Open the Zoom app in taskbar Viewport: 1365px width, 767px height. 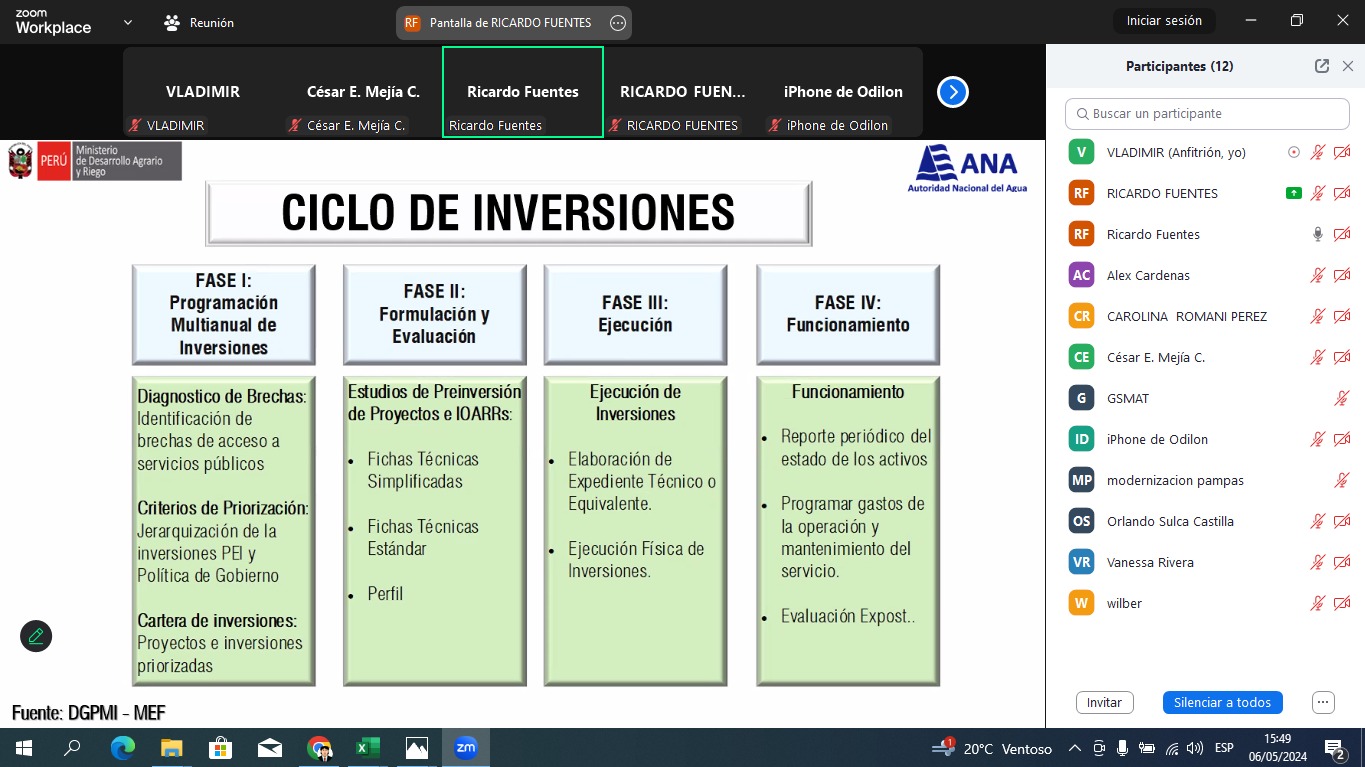(x=466, y=747)
